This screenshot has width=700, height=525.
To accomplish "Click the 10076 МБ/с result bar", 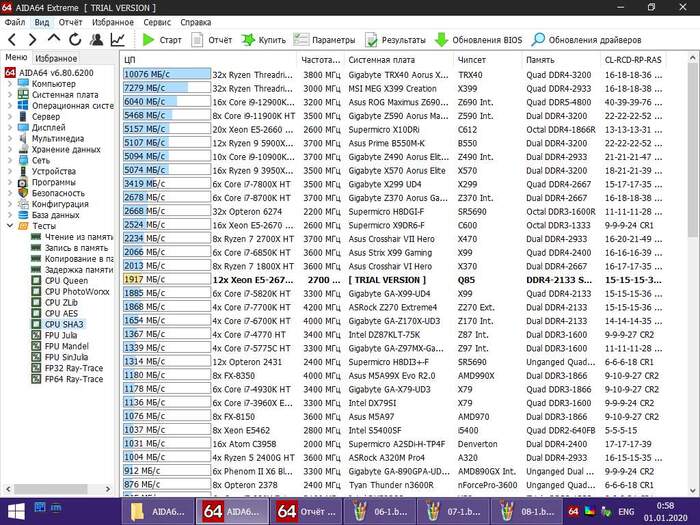I will [167, 74].
